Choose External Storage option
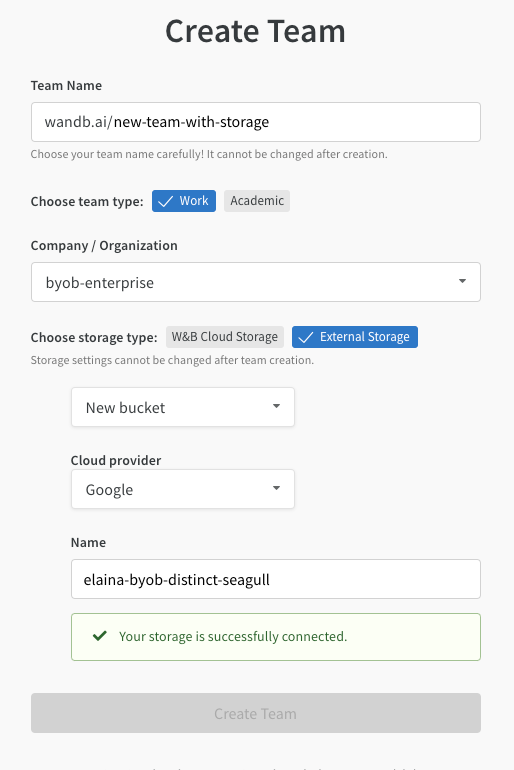Viewport: 514px width, 770px height. coord(355,337)
